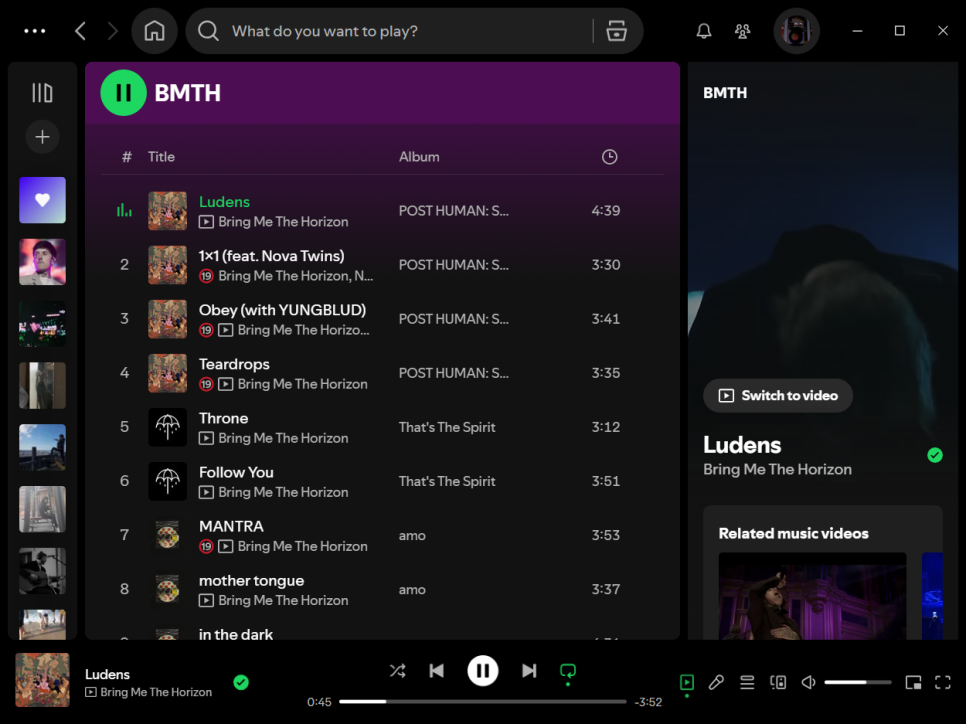Pause playback in the bottom bar
This screenshot has width=966, height=724.
point(482,670)
